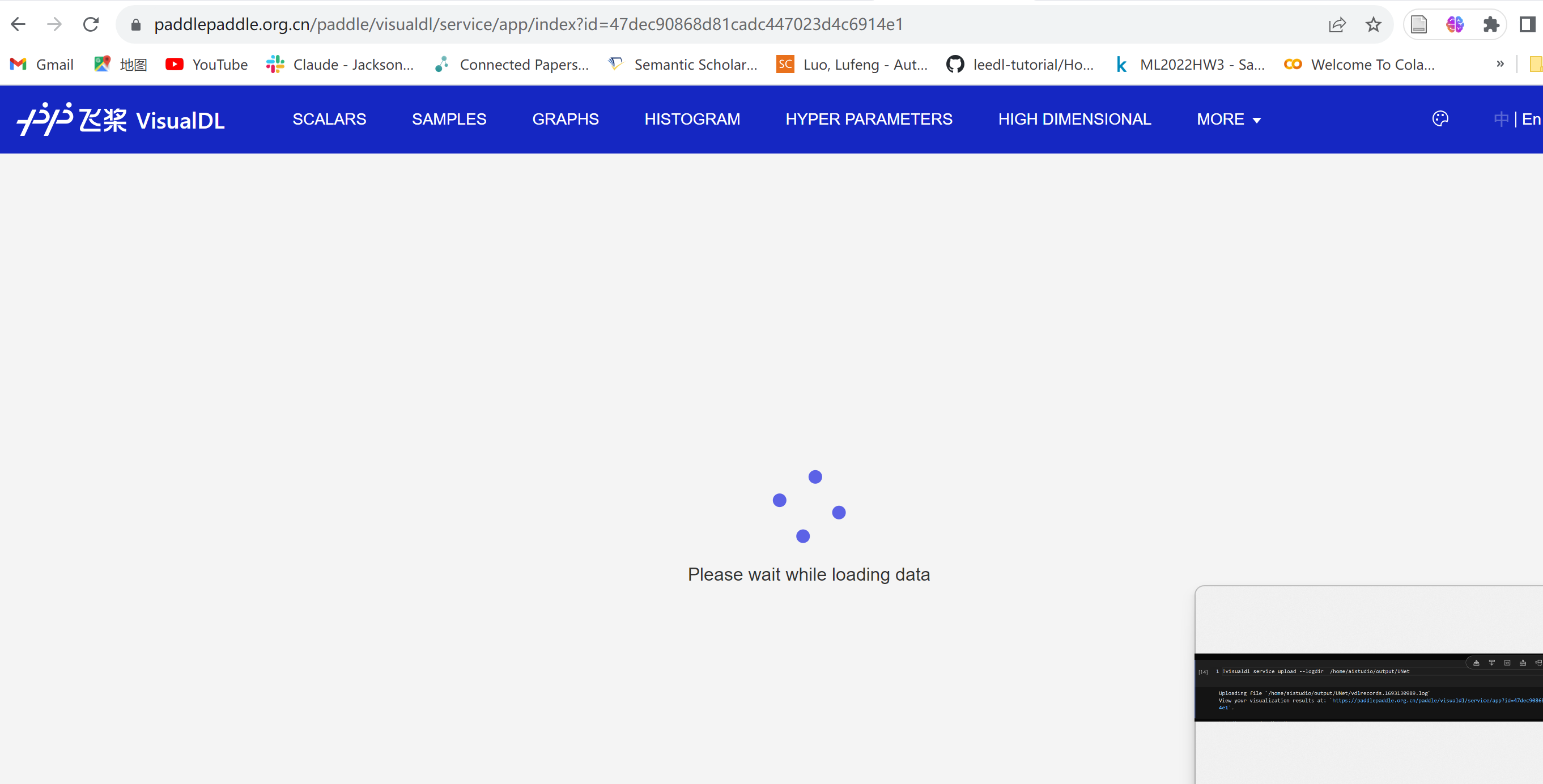Switch language to En

(x=1531, y=119)
